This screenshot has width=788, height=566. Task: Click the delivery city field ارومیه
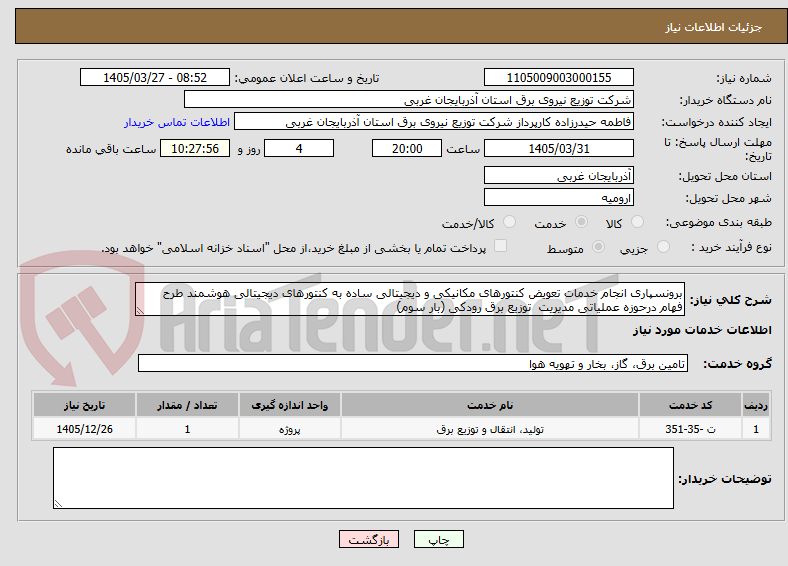click(559, 197)
